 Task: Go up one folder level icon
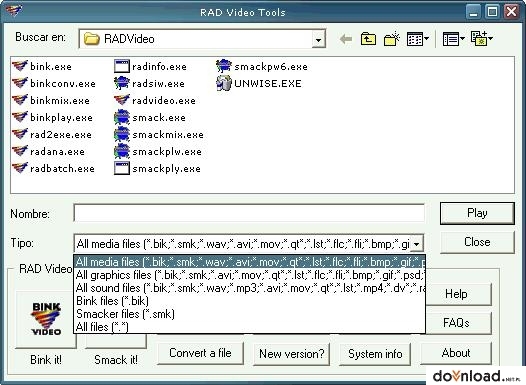click(368, 39)
